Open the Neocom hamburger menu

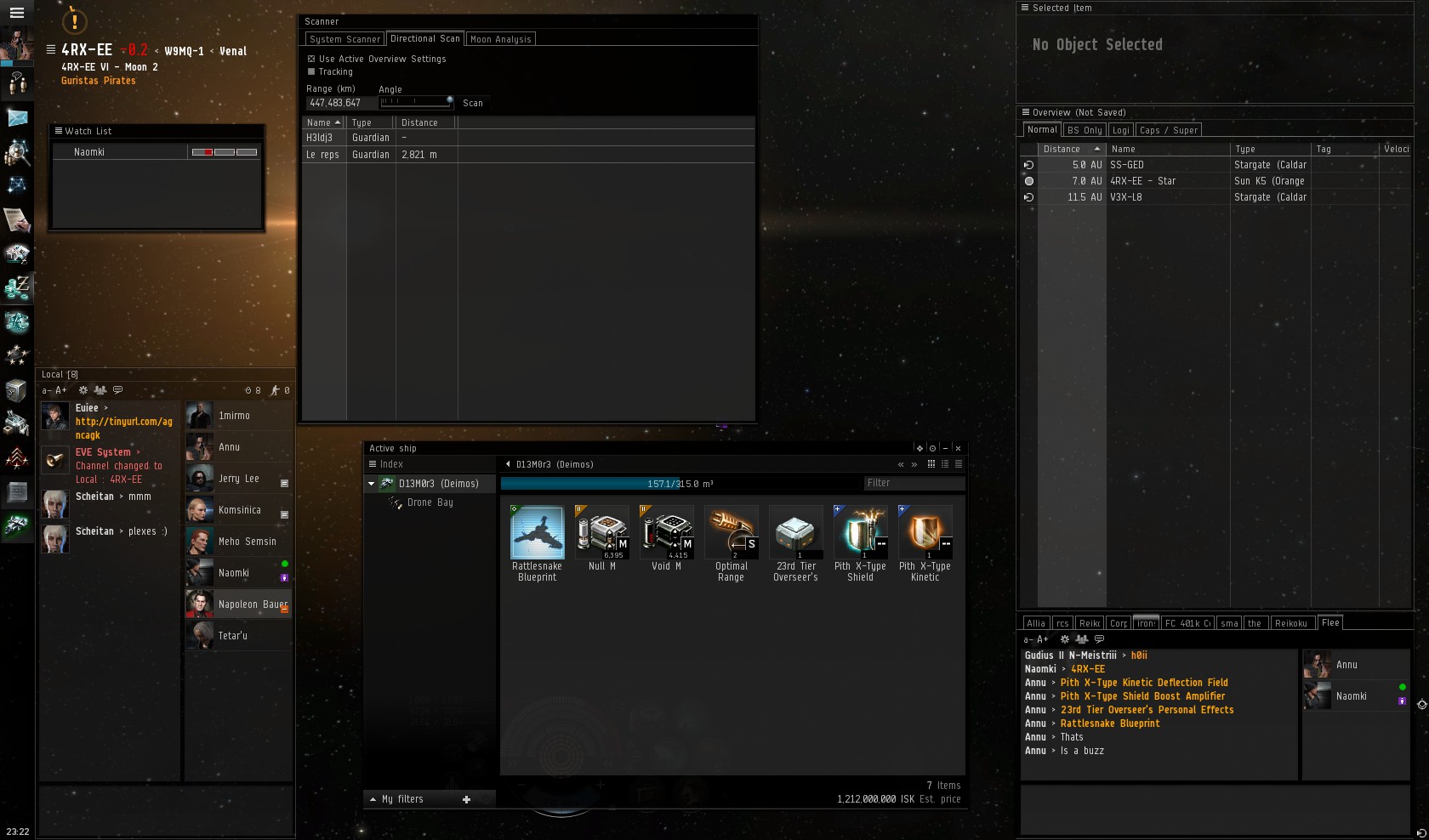coord(16,13)
